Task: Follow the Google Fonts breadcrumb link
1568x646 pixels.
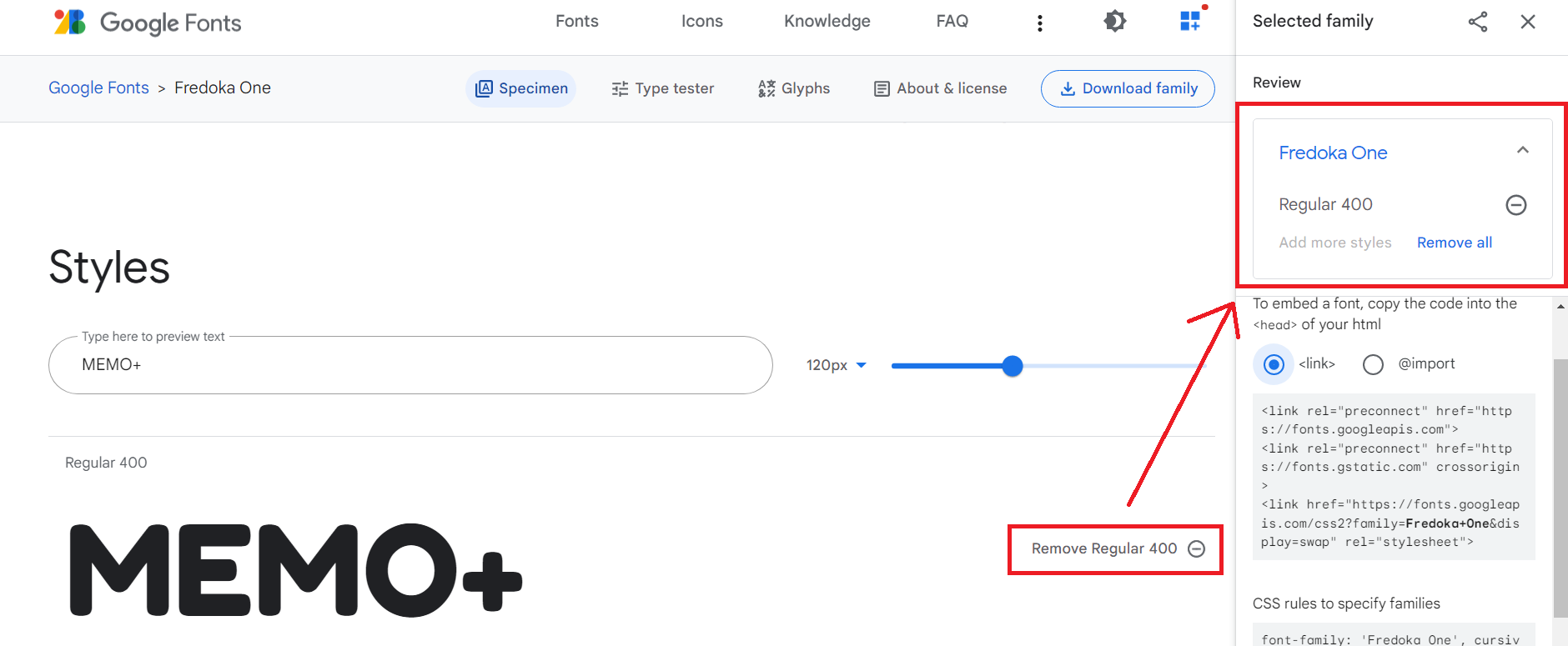Action: pos(98,88)
